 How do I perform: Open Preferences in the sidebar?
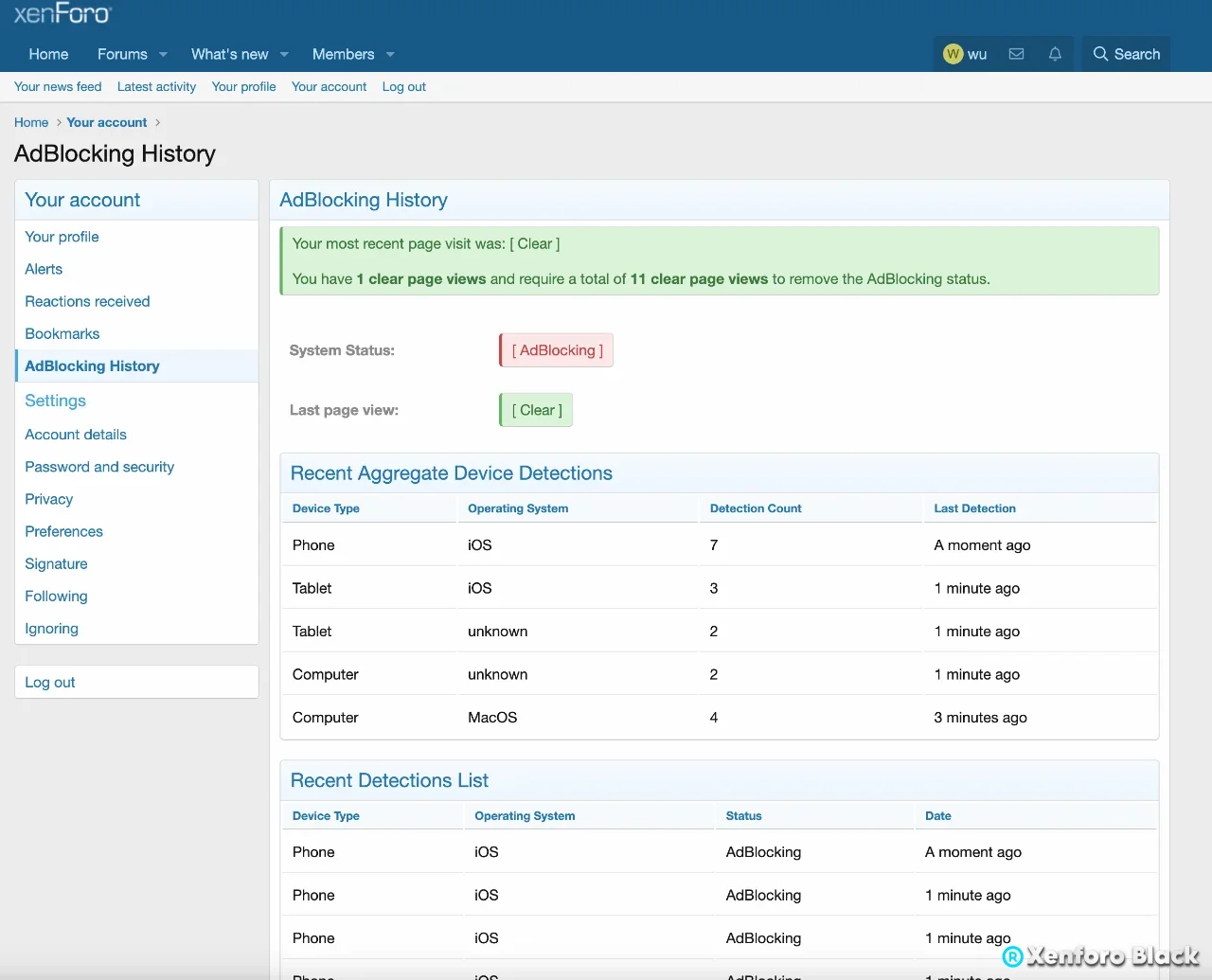136,531
